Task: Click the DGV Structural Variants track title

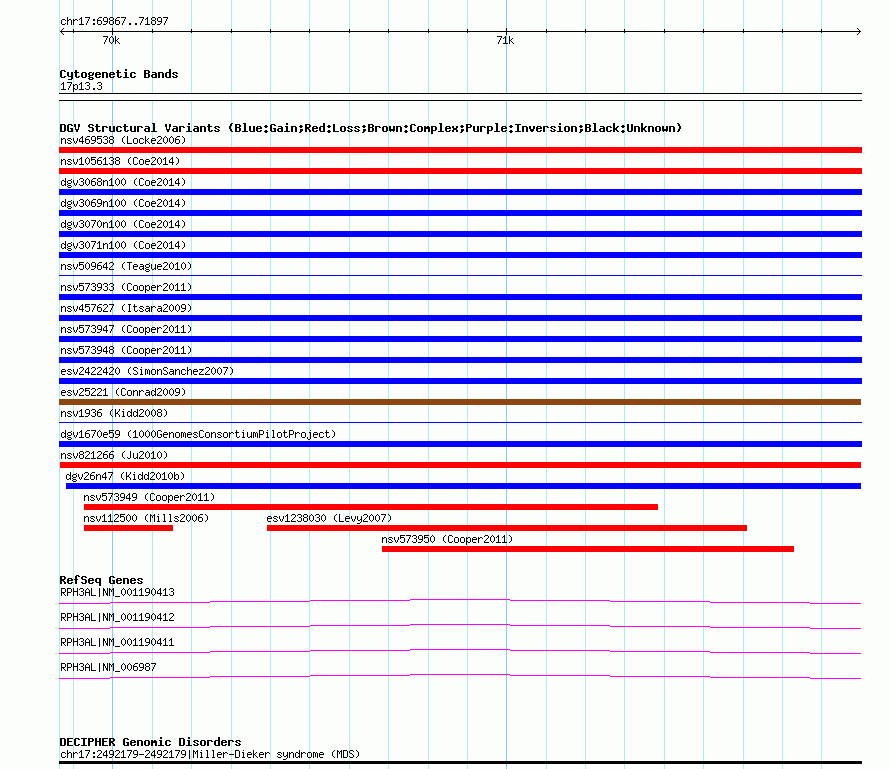Action: tap(371, 128)
